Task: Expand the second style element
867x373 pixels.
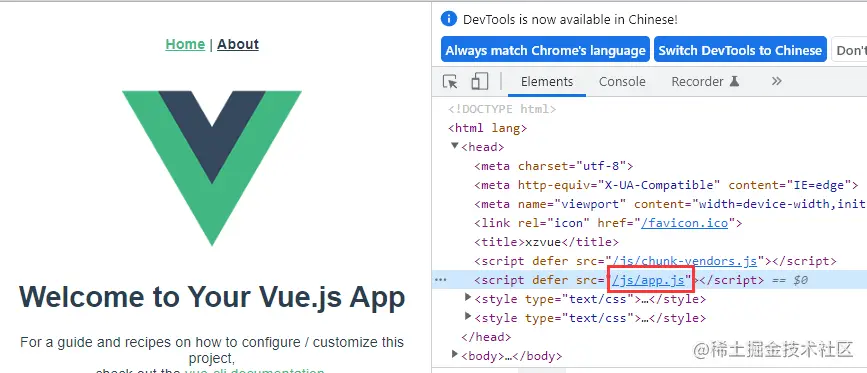Action: click(x=468, y=317)
